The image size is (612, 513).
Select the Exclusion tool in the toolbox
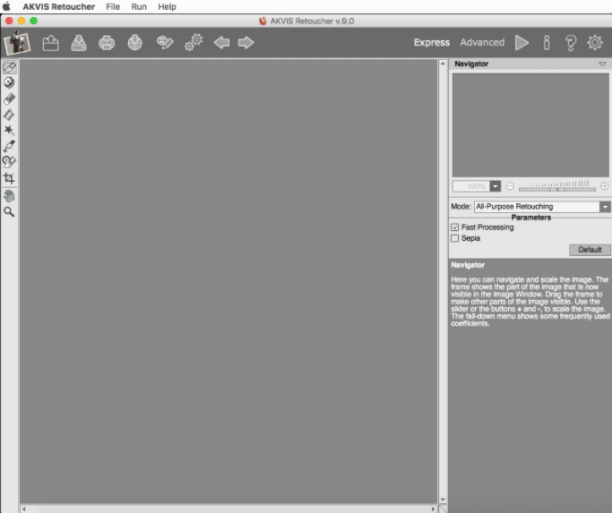click(x=9, y=83)
